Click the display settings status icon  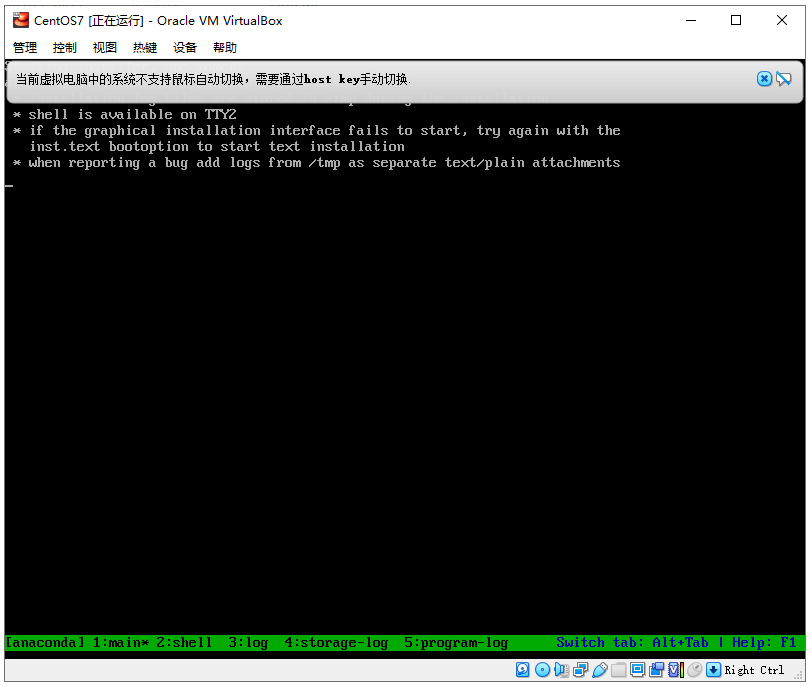coord(637,670)
